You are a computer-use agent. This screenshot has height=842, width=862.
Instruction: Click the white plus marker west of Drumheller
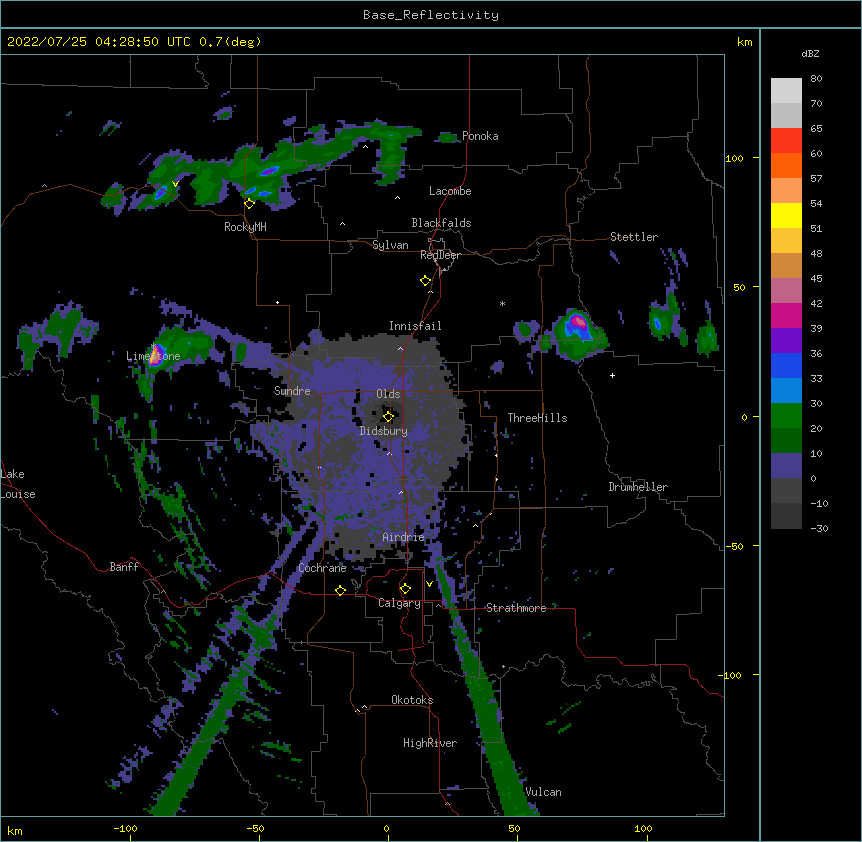[612, 375]
